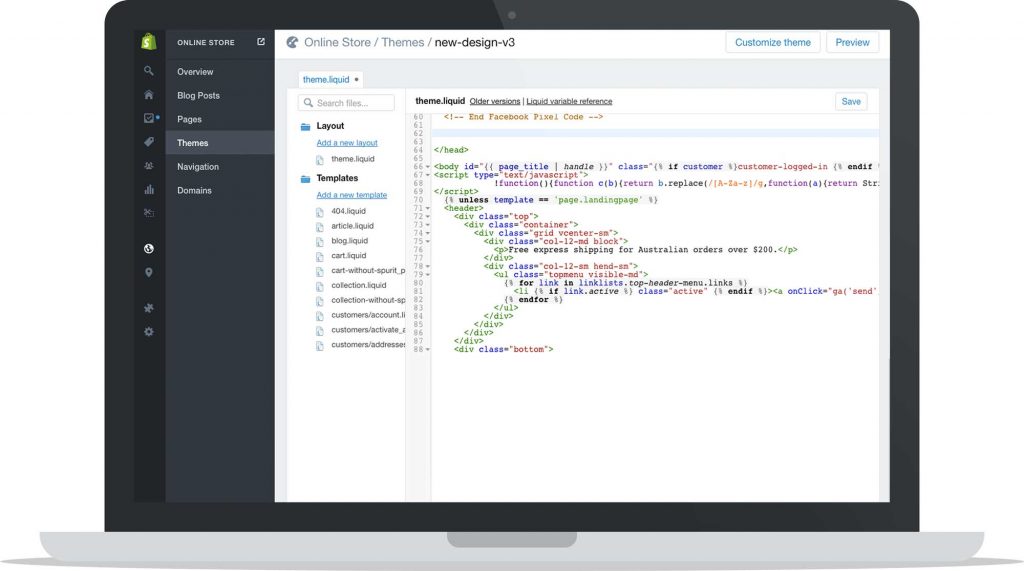Collapse code fold arrow on line 78
The width and height of the screenshot is (1024, 571).
[428, 267]
